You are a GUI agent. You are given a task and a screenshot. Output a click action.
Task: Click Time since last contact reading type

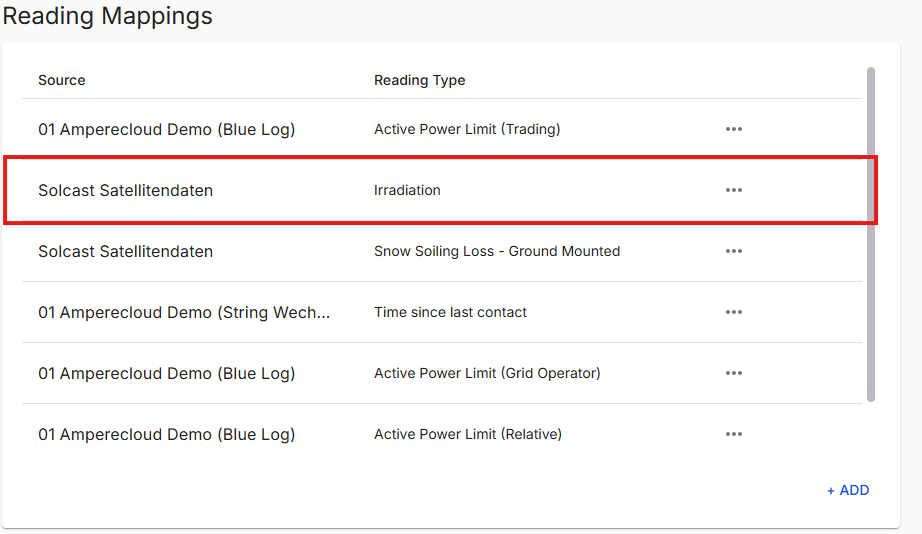pyautogui.click(x=450, y=312)
